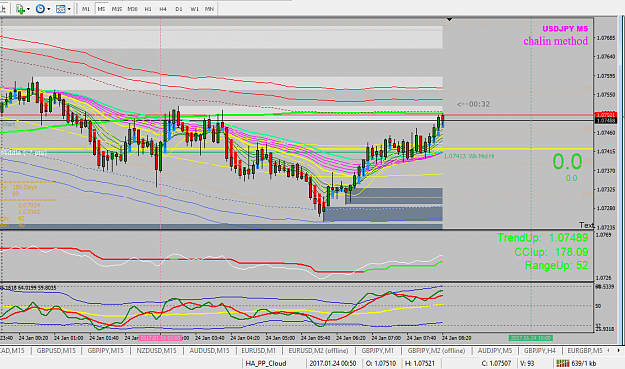The width and height of the screenshot is (625, 369).
Task: Open the GBPJPY,M15 chart tab
Action: point(106,351)
